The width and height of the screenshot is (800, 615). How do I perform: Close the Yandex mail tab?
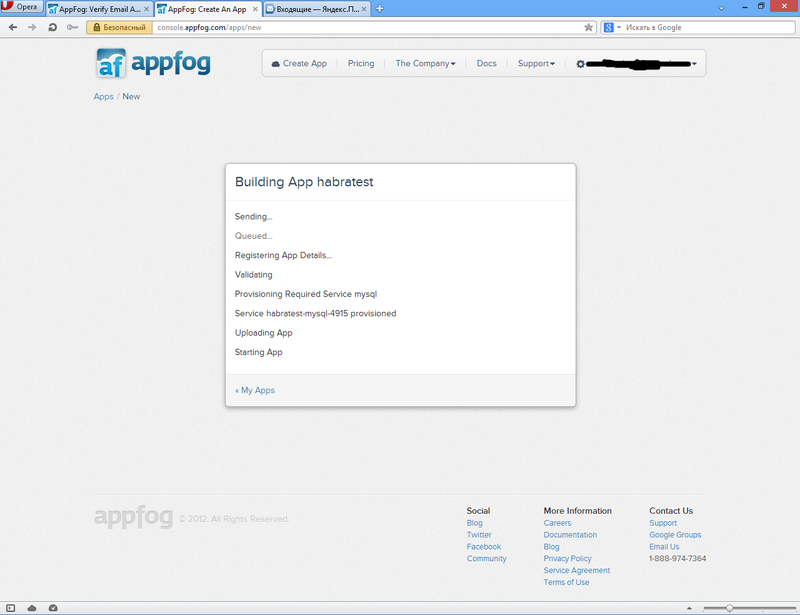364,9
